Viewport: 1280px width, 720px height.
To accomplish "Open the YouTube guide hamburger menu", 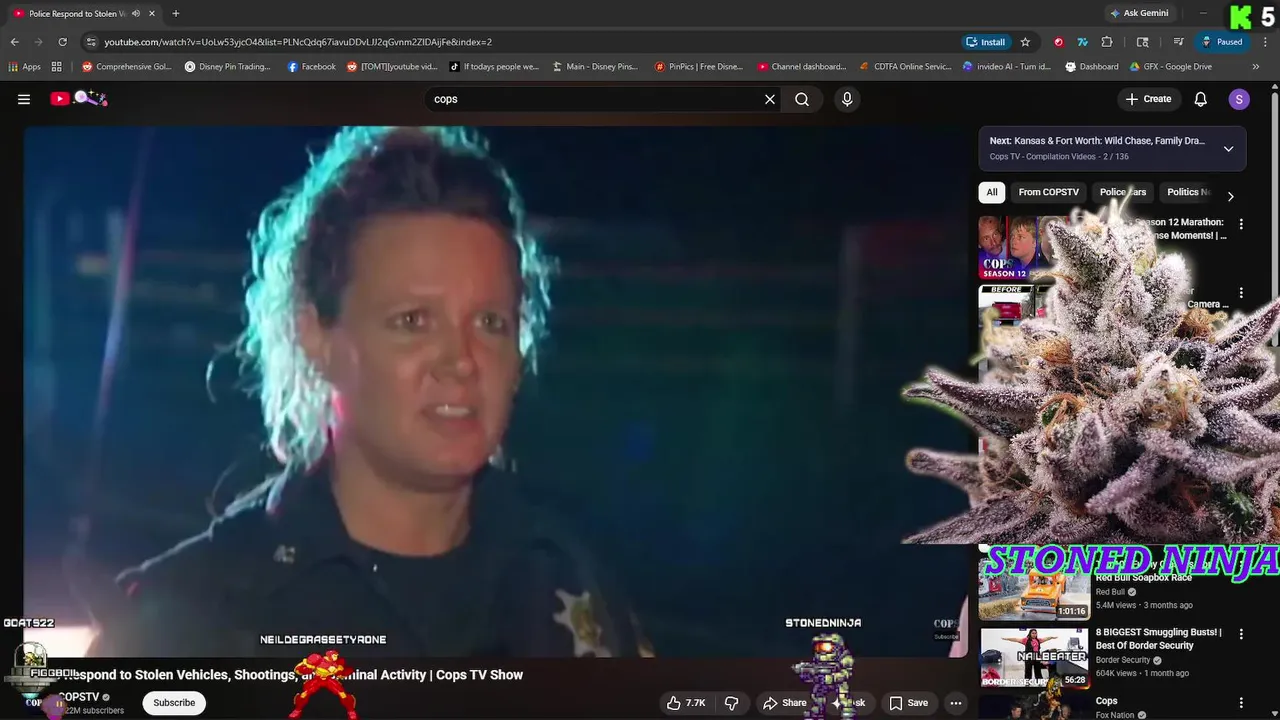I will coord(24,99).
